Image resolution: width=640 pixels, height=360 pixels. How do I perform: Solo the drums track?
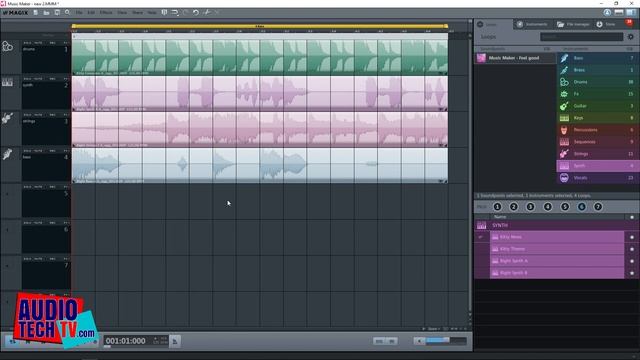click(x=27, y=43)
